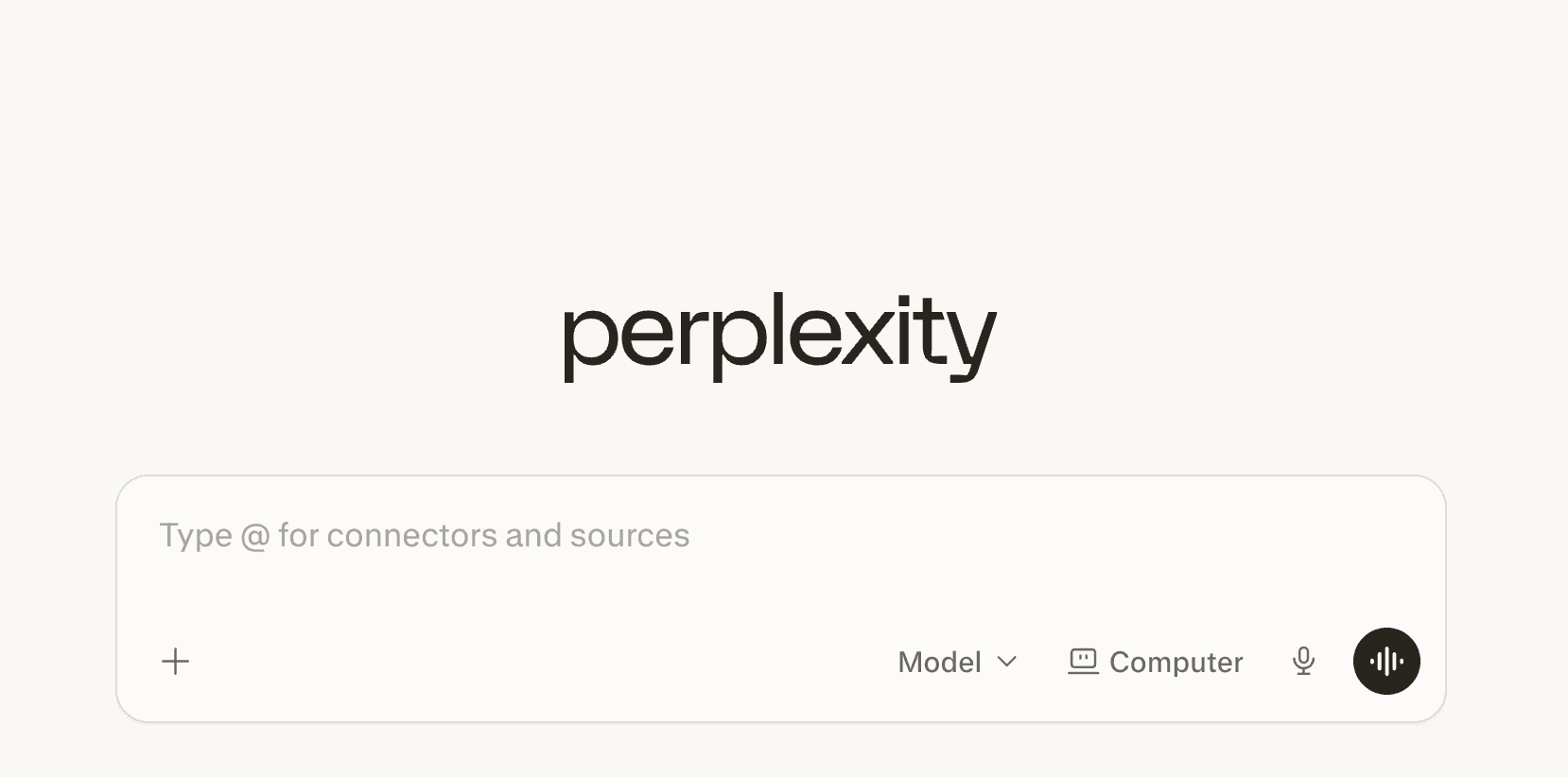This screenshot has height=777, width=1568.
Task: Enable dictation using the mic icon
Action: pos(1303,661)
